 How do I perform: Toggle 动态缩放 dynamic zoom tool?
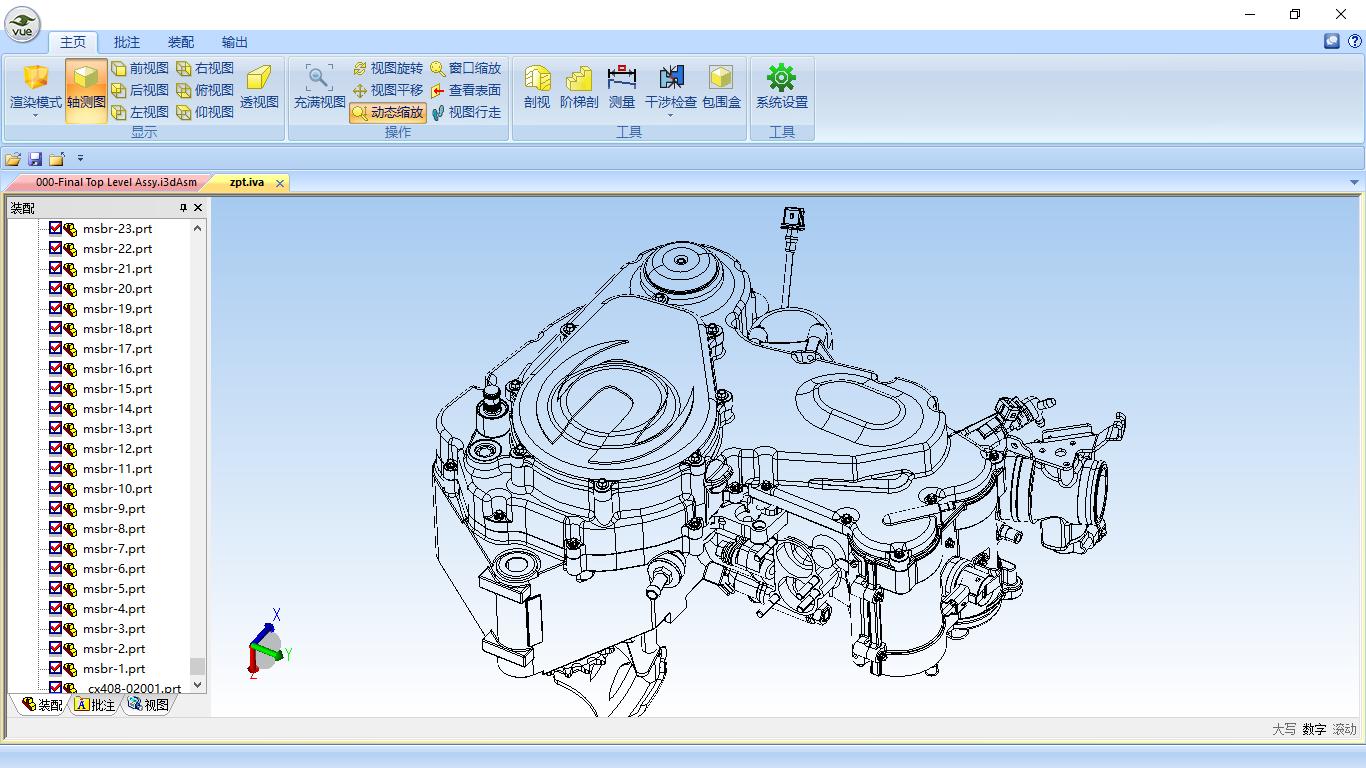point(388,112)
